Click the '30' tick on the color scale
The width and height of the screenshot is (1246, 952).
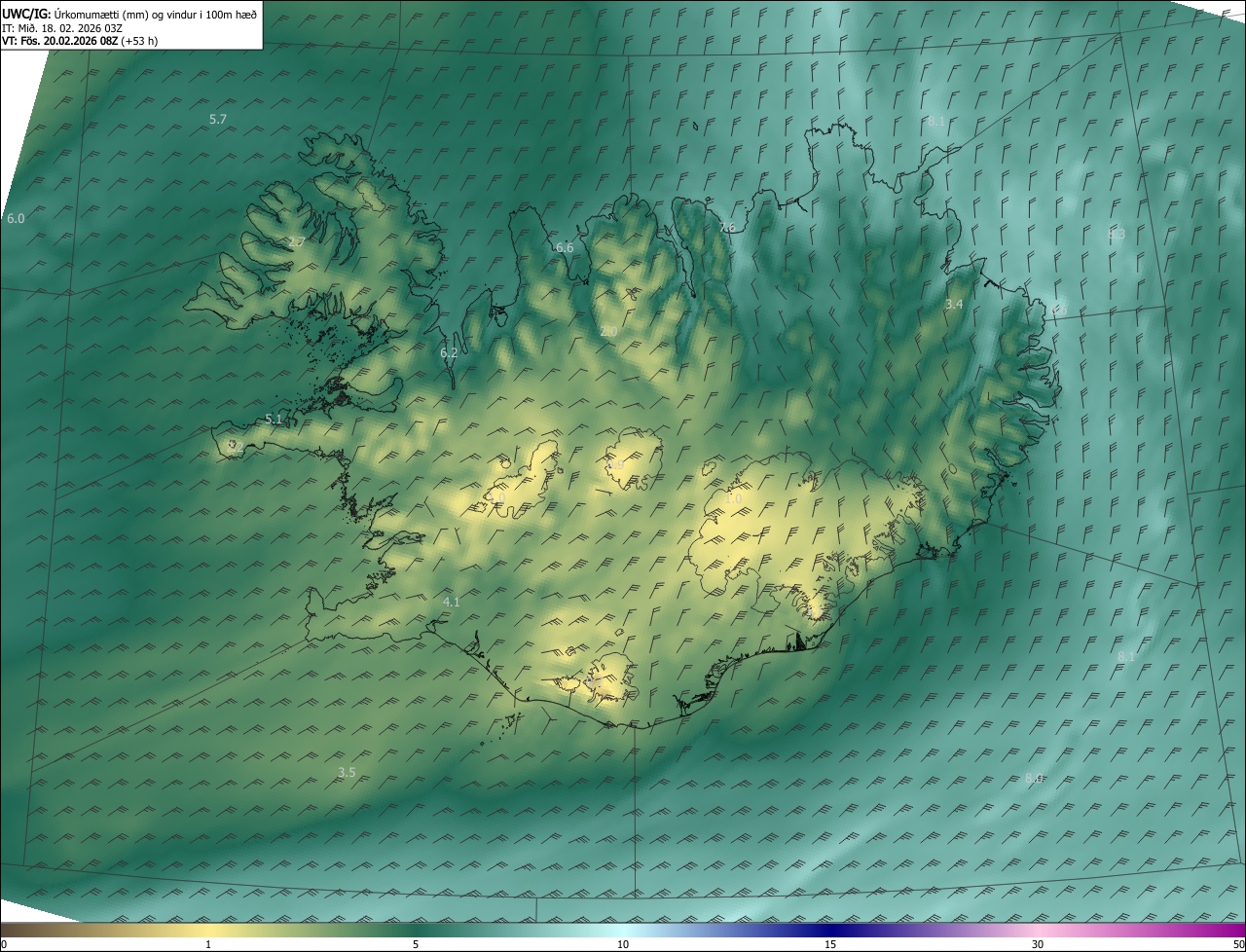pyautogui.click(x=1038, y=945)
